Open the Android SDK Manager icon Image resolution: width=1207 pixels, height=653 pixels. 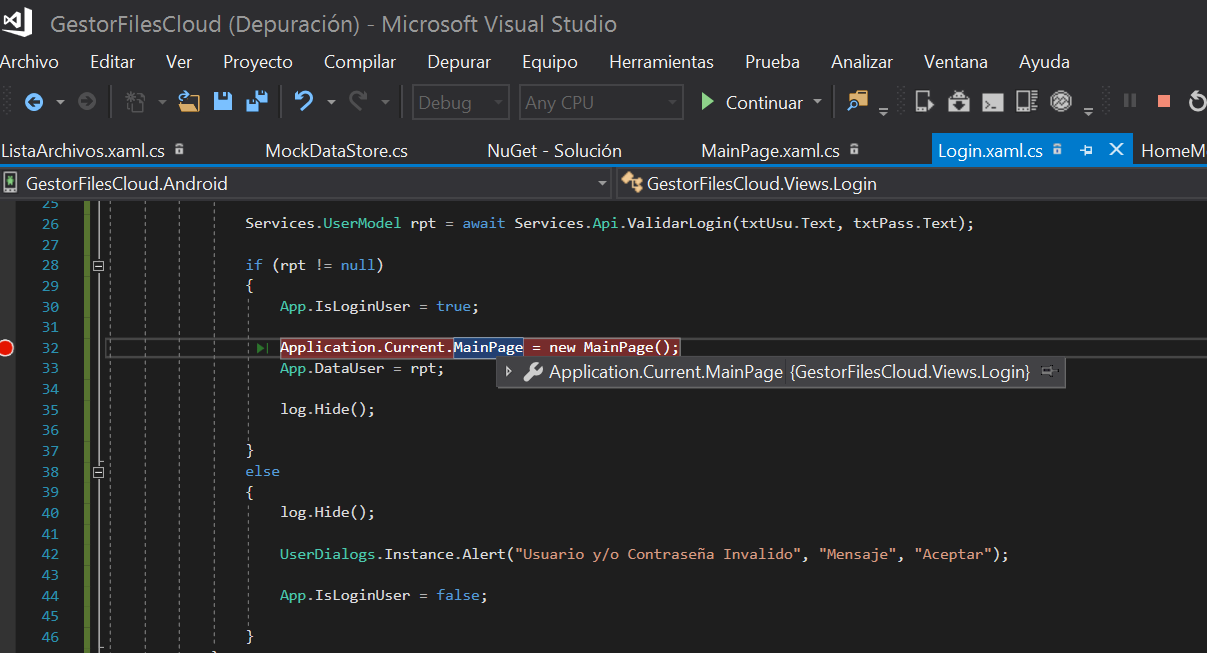[x=959, y=101]
